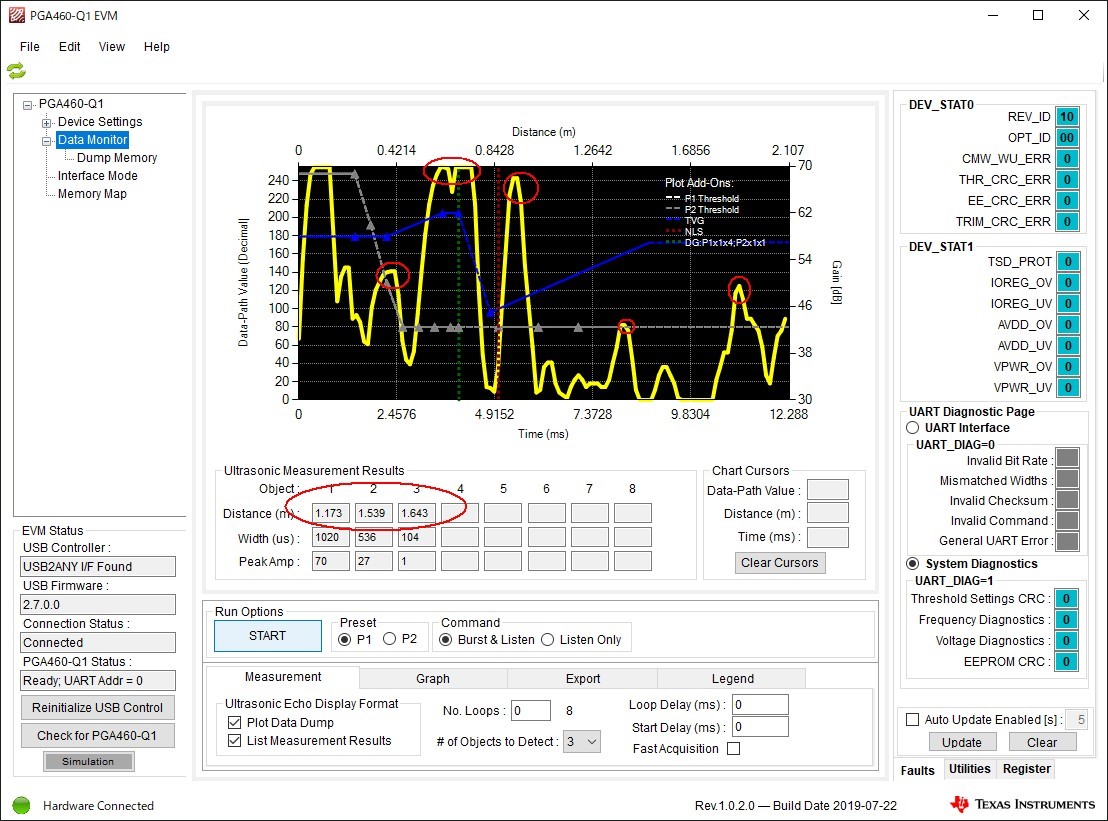Select the P1 preset radio button
The height and width of the screenshot is (821, 1108).
click(x=345, y=639)
